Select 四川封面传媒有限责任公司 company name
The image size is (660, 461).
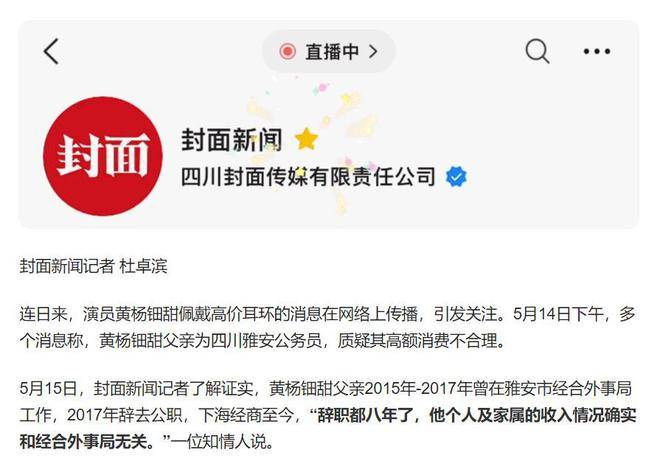pyautogui.click(x=308, y=176)
